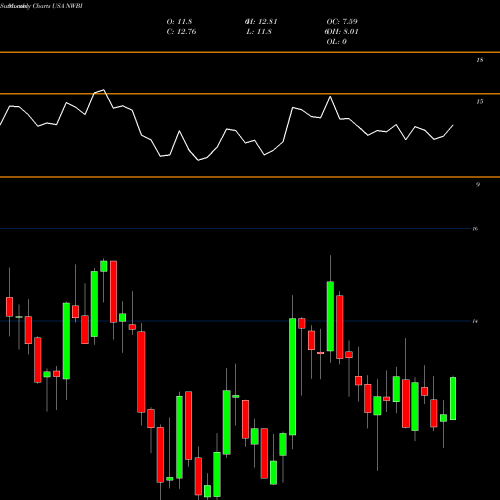This screenshot has width=500, height=500.
Task: Click the '14' price axis label
Action: point(475,321)
